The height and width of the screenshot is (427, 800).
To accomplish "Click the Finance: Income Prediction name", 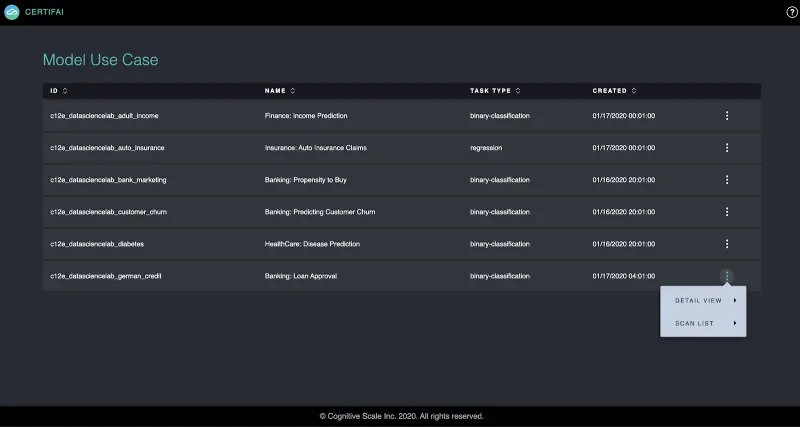I will coord(306,116).
